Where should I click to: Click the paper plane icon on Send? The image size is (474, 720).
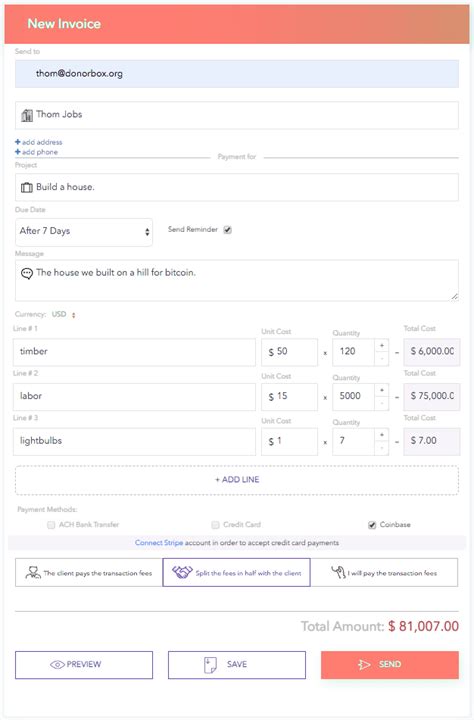364,664
